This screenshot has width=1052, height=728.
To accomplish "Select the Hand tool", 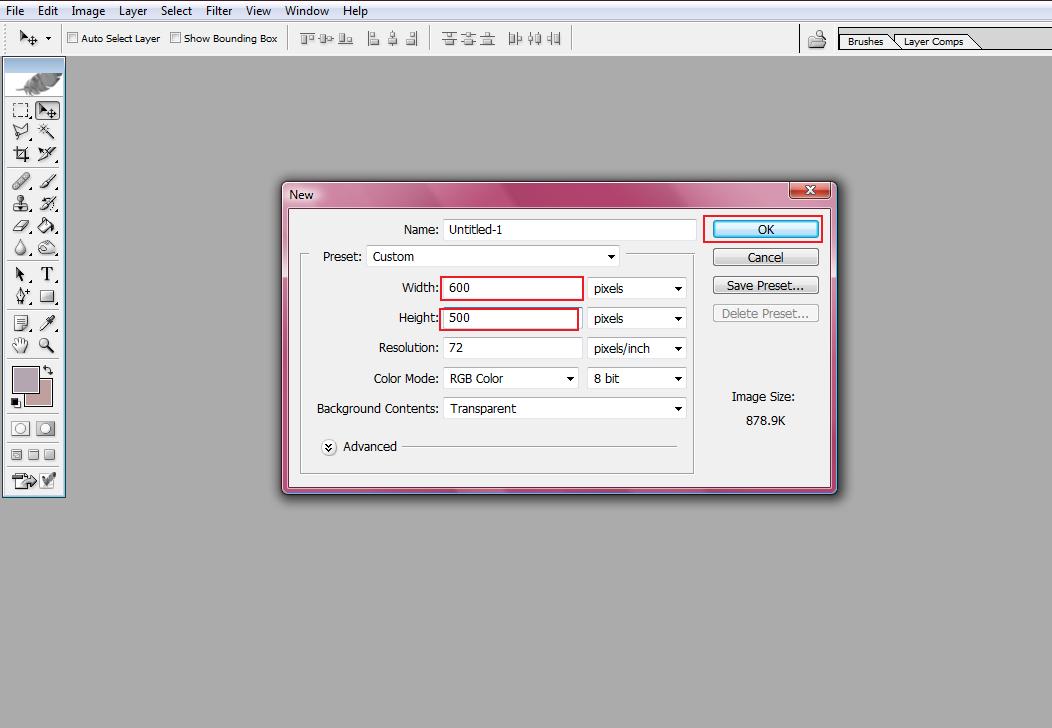I will coord(21,345).
